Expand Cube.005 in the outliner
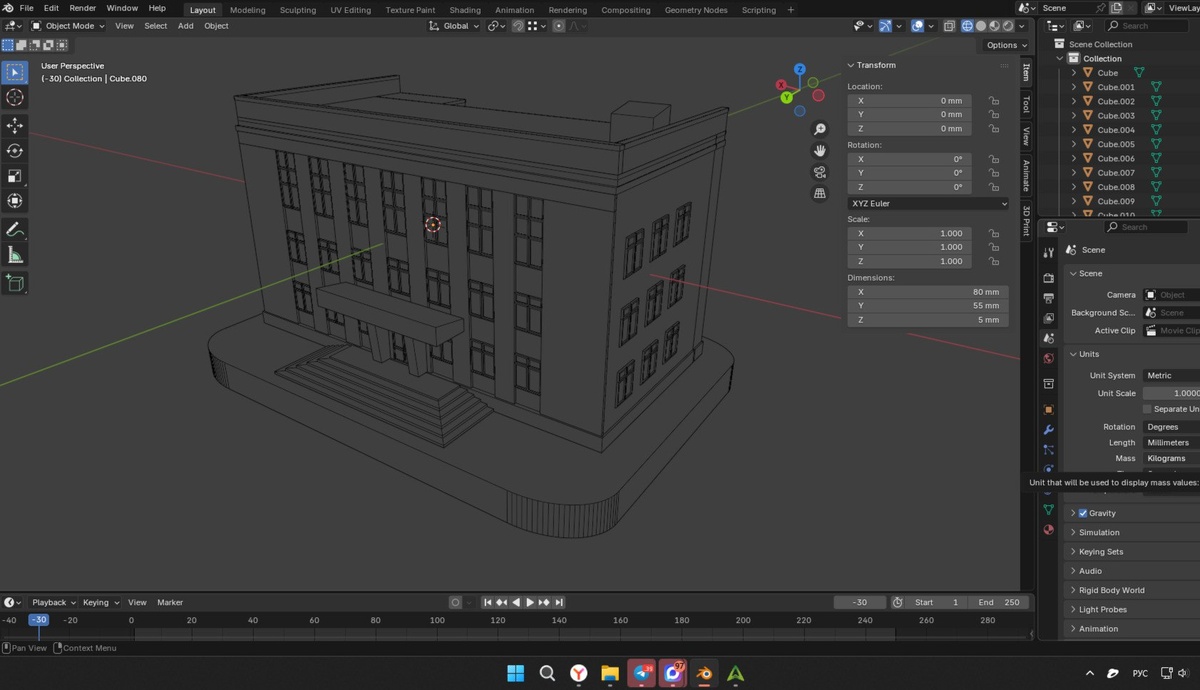Viewport: 1200px width, 690px height. pyautogui.click(x=1074, y=144)
